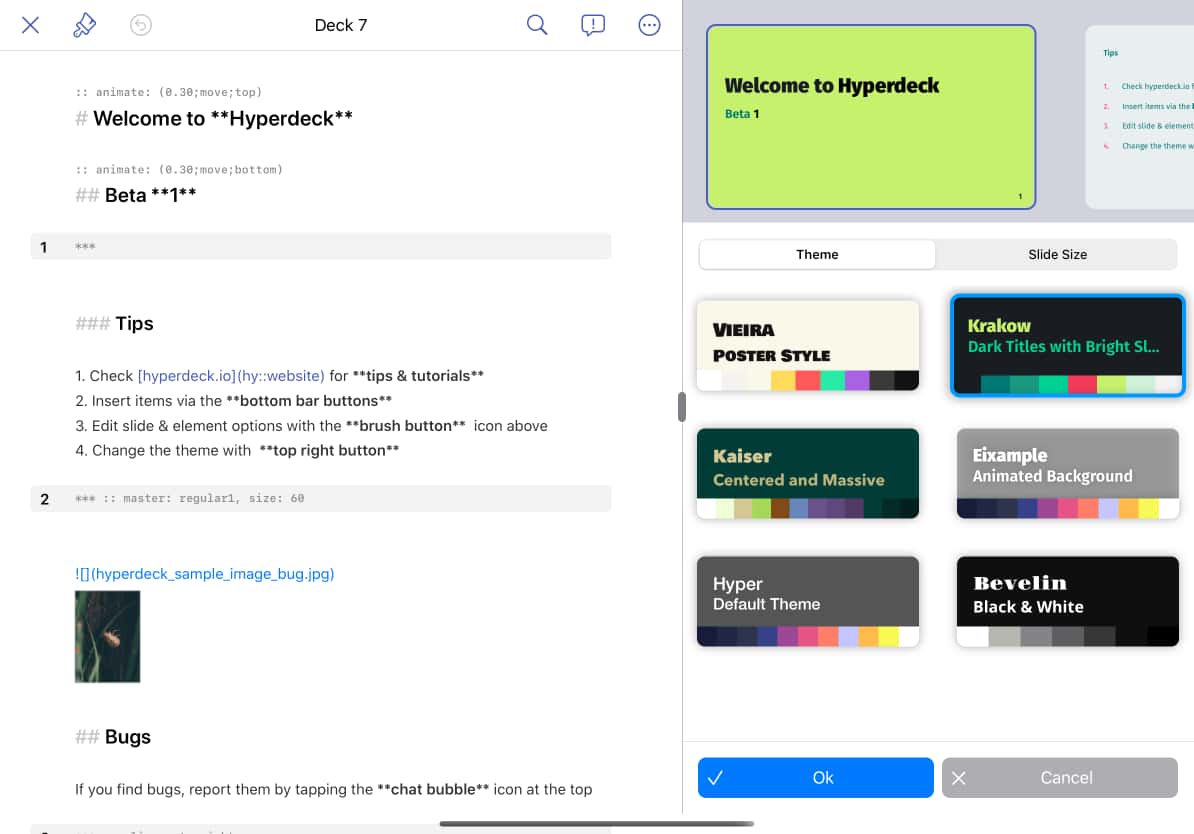Click the animate move;top directive line
1194x834 pixels.
(x=168, y=92)
